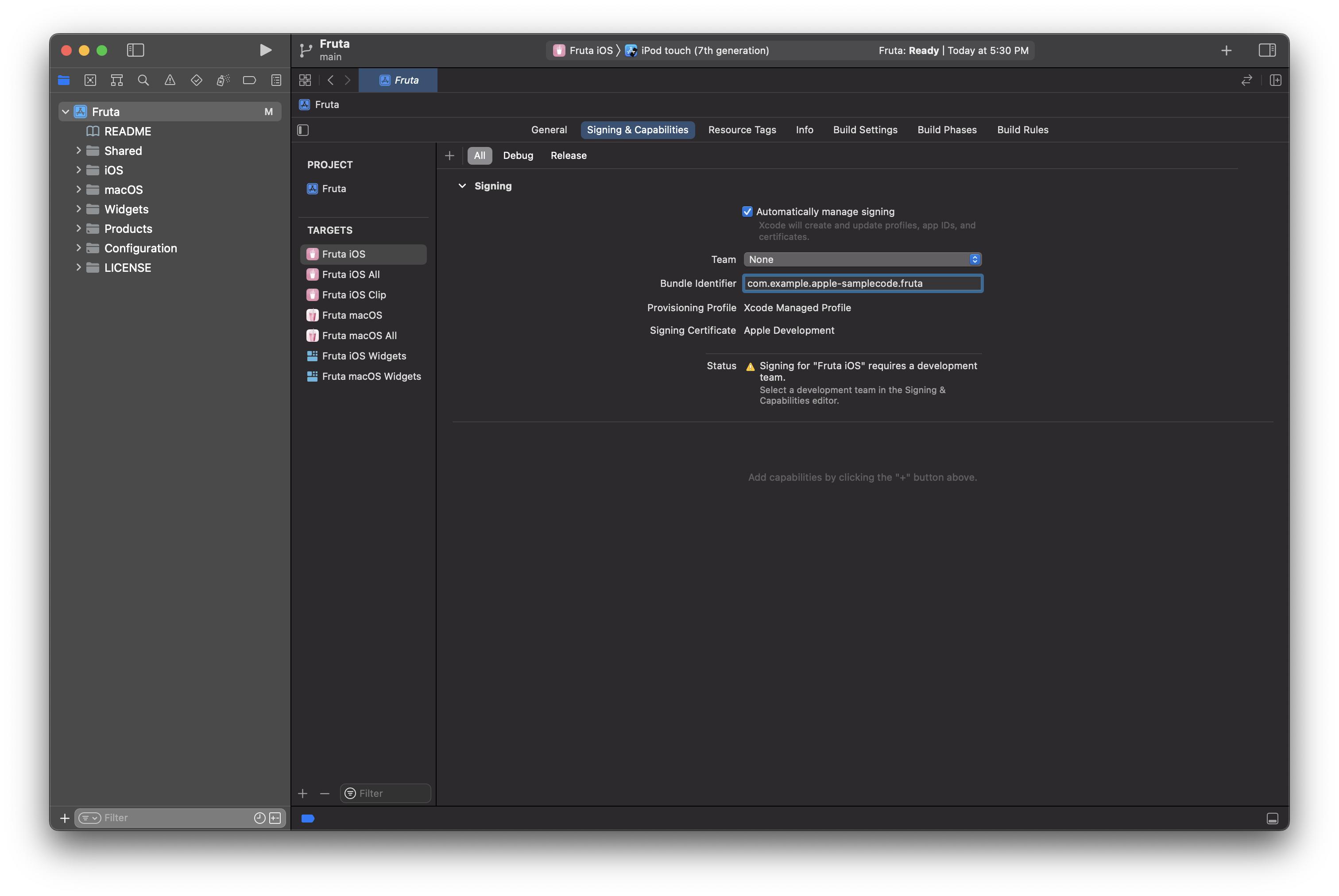Screen dimensions: 1339x896
Task: Open the Debug navigator spray icon
Action: click(223, 80)
